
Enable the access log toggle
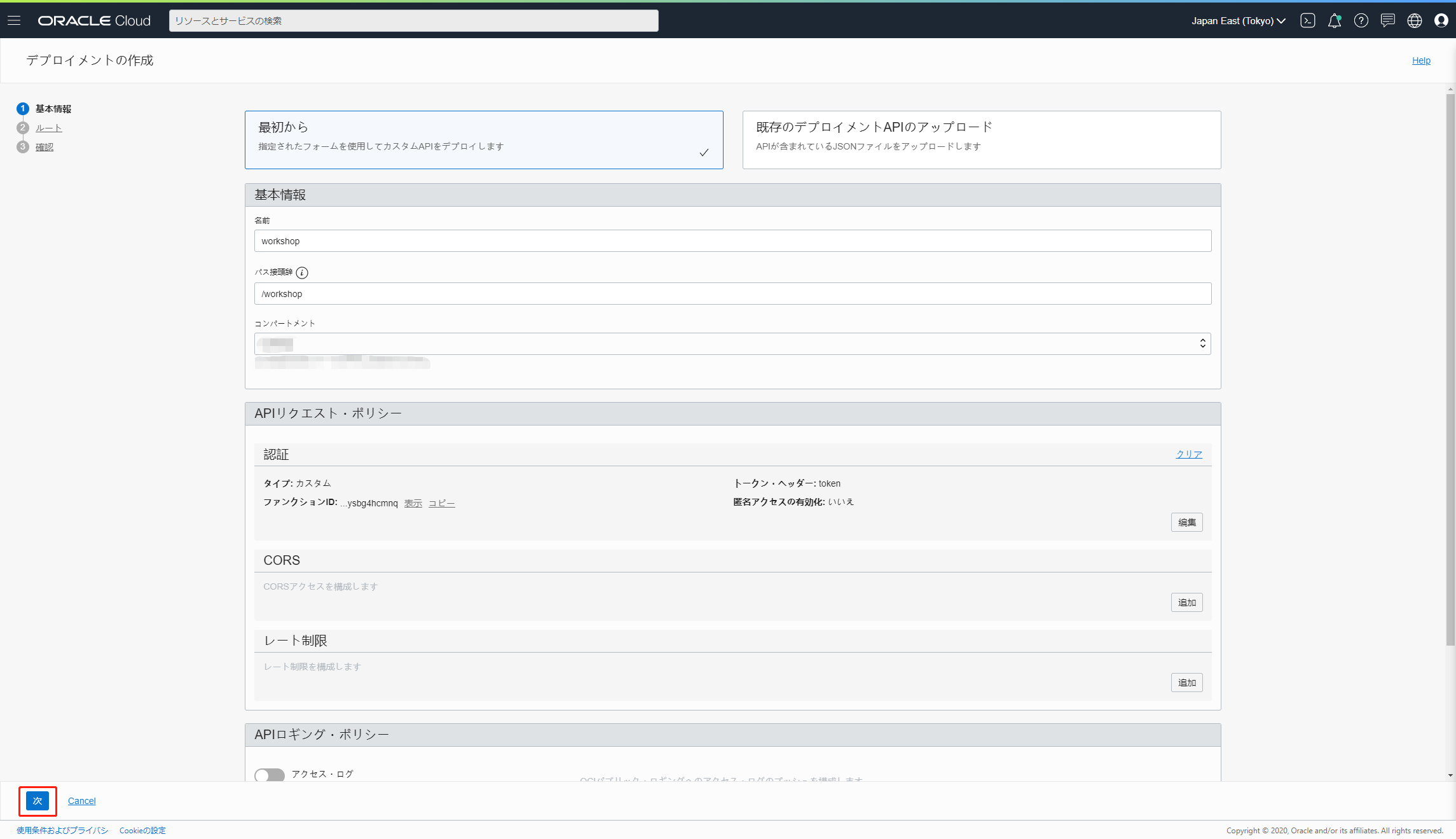[270, 774]
